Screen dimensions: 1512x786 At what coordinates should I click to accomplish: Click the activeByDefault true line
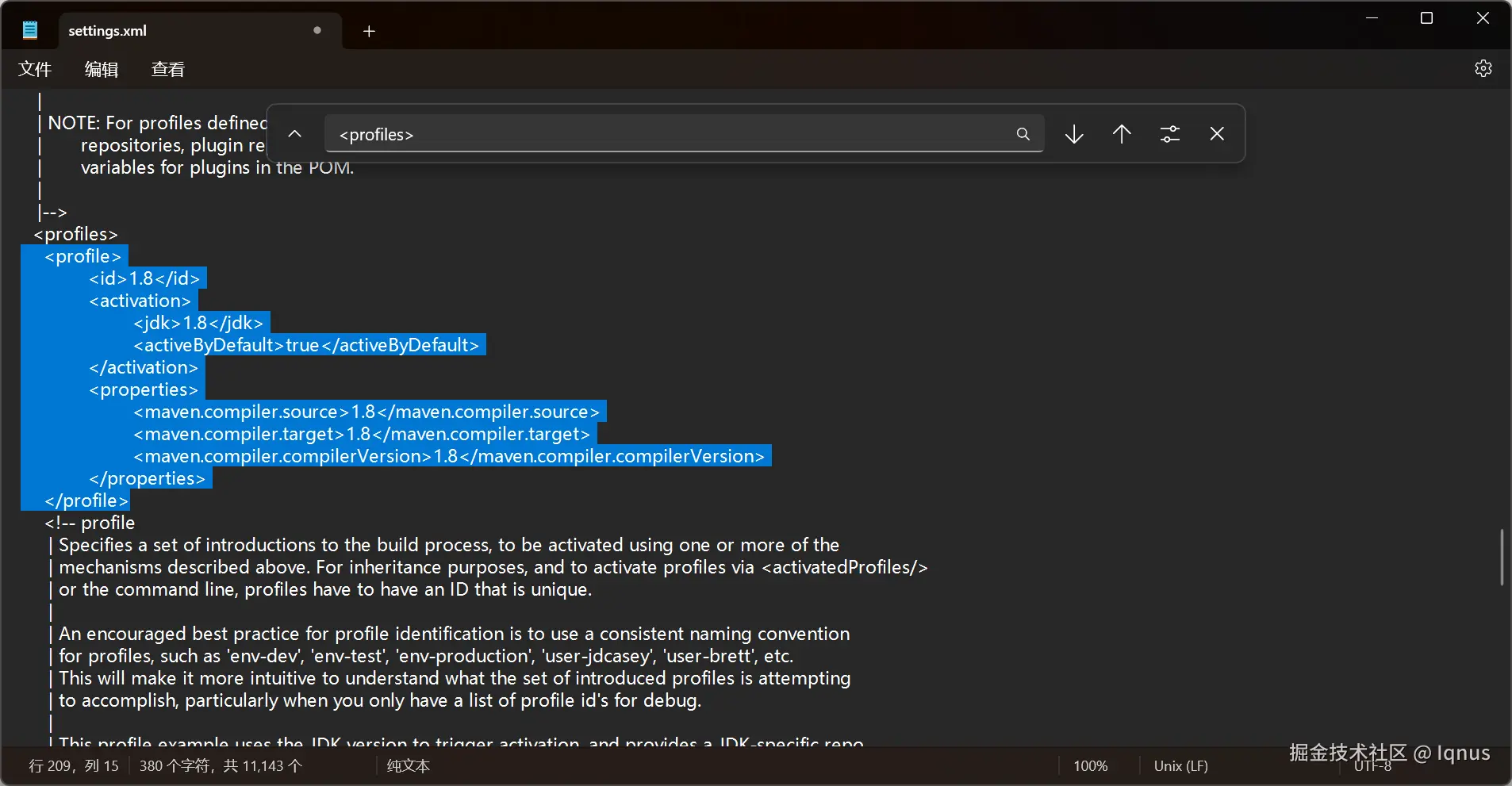coord(306,345)
